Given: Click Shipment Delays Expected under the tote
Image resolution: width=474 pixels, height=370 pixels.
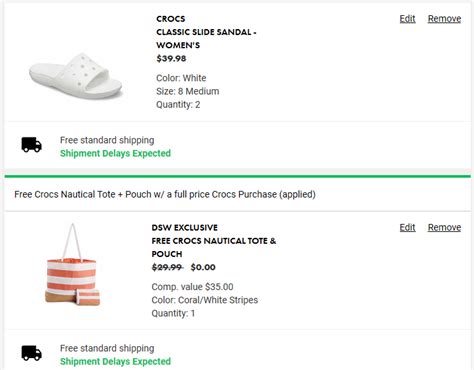Looking at the screenshot, I should click(x=115, y=361).
